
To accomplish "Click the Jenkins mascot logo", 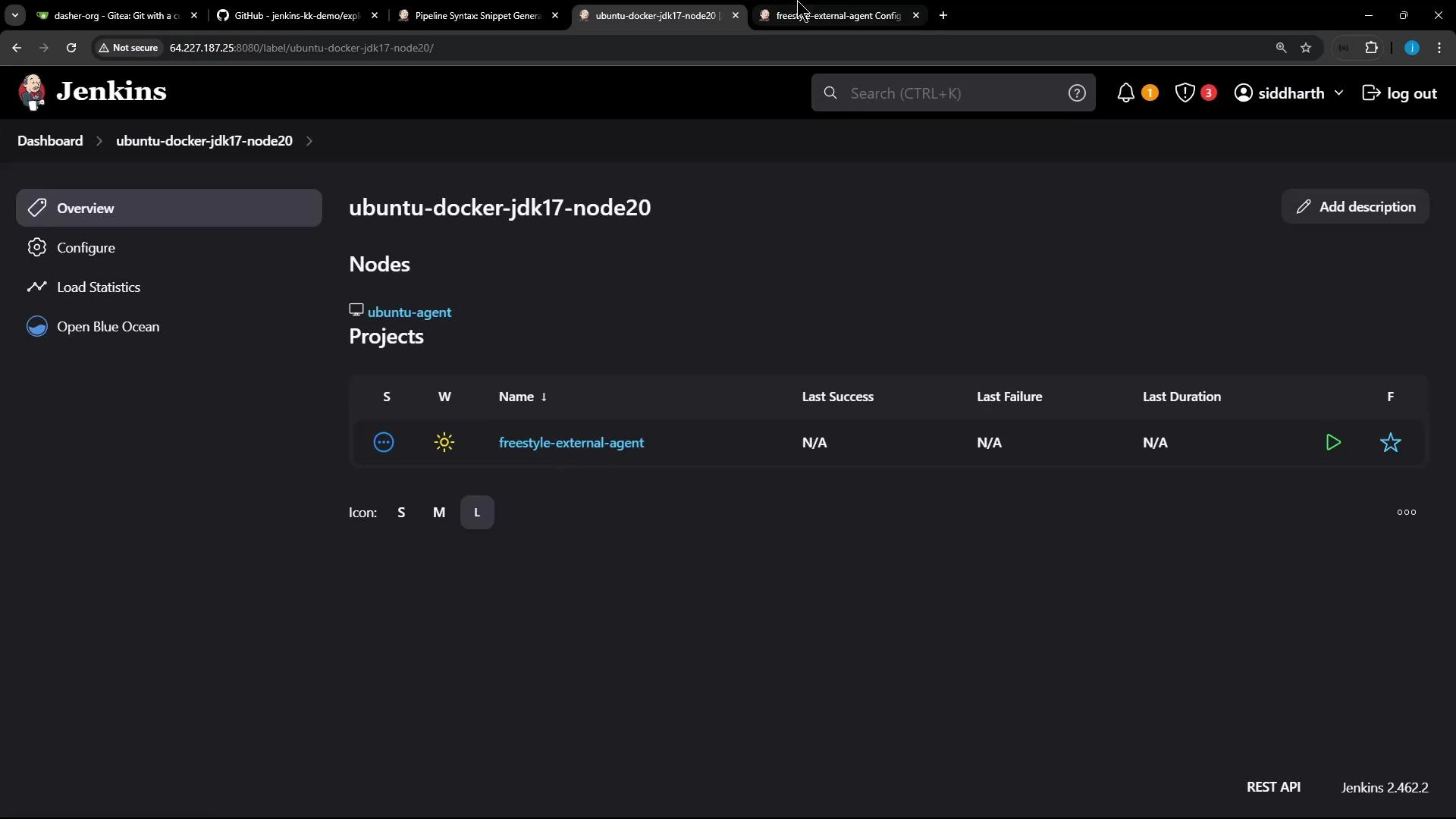I will [32, 91].
